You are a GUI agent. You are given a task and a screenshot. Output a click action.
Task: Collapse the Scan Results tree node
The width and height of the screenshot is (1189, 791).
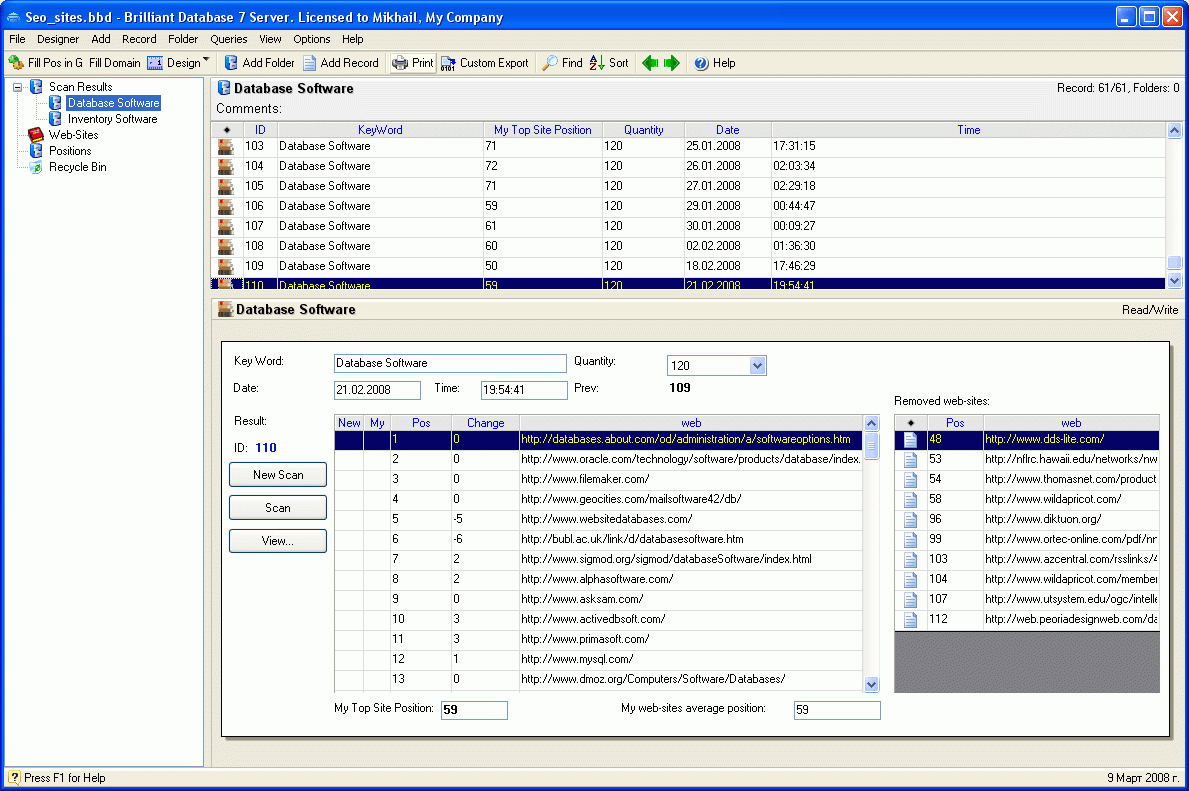[18, 87]
